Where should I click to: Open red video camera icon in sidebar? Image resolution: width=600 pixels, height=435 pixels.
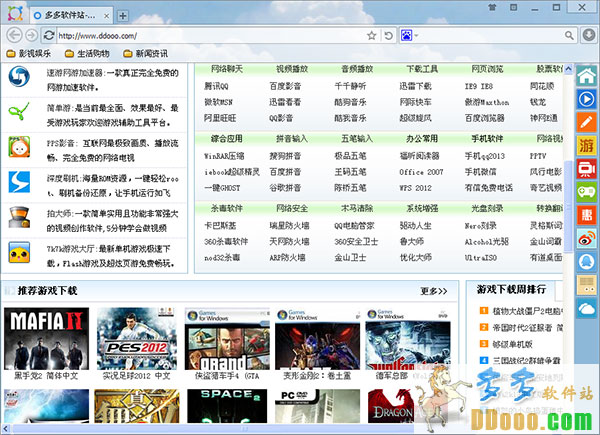coord(587,169)
